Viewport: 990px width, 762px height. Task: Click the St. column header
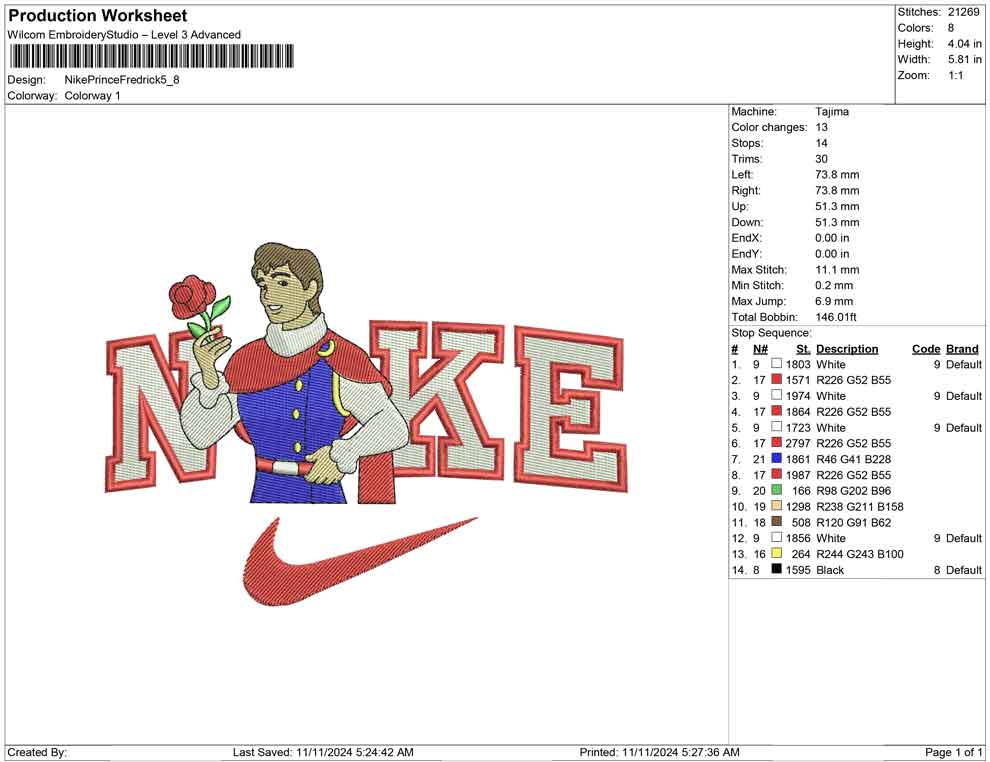(803, 349)
